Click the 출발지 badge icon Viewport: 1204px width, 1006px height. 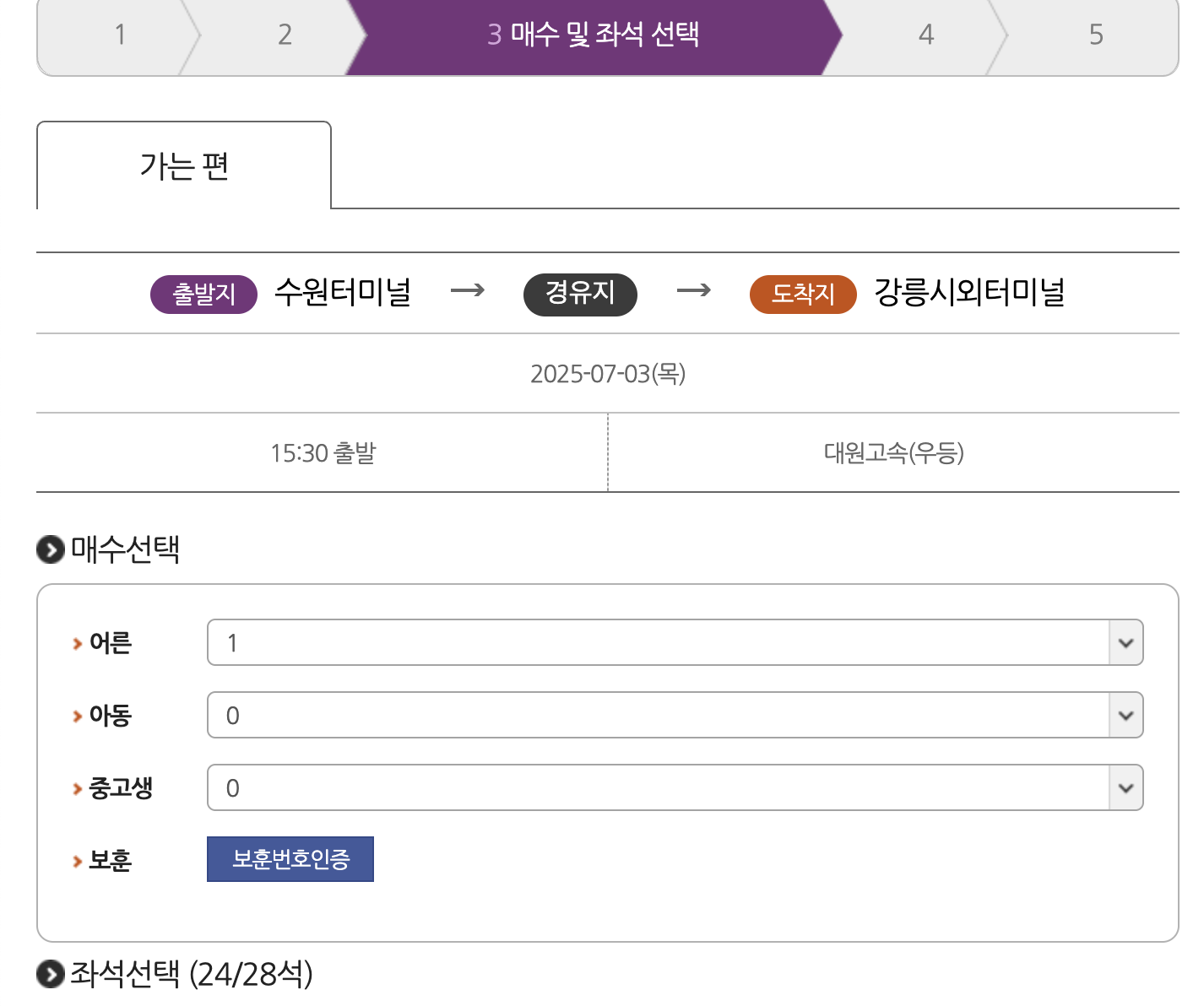(203, 295)
